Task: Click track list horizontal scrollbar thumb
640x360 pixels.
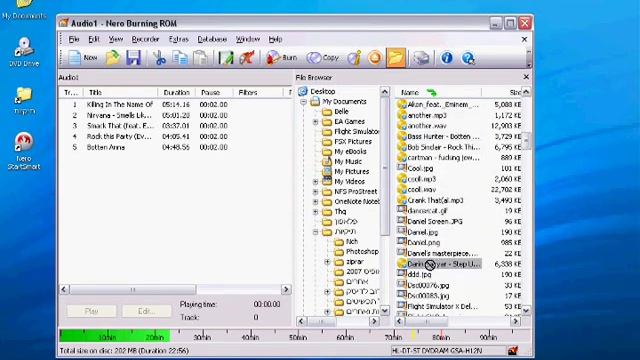Action: point(133,289)
